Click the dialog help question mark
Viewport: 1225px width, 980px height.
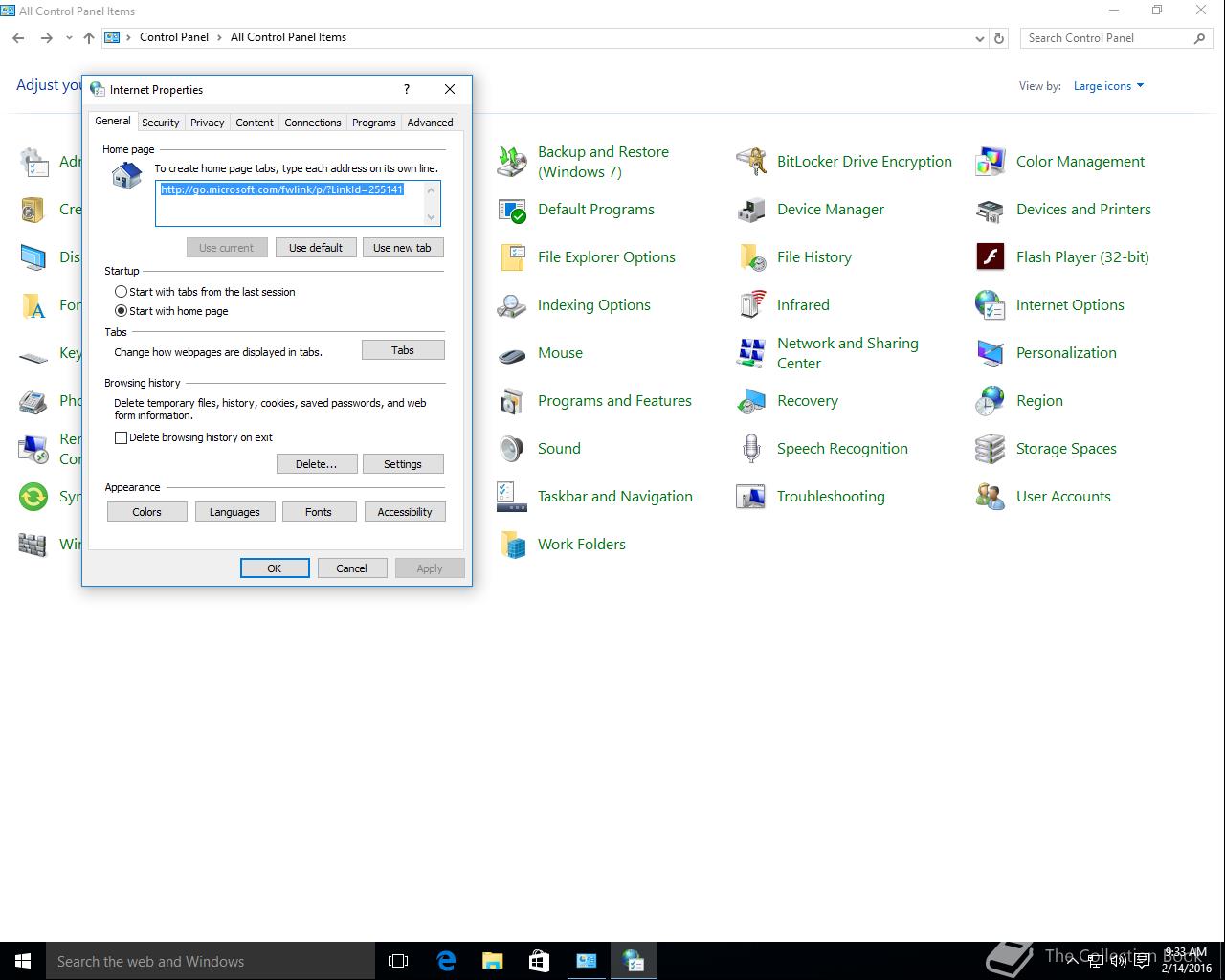tap(407, 89)
